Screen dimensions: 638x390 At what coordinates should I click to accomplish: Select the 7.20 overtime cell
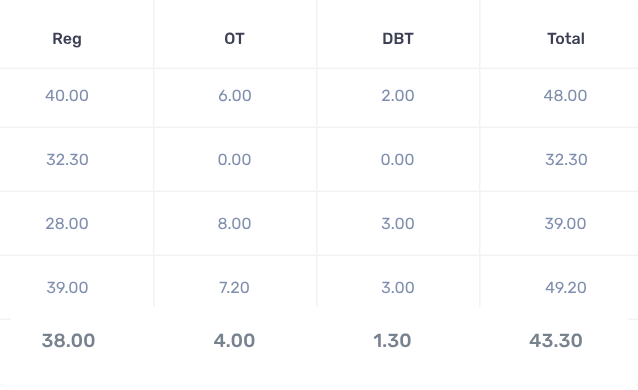234,287
